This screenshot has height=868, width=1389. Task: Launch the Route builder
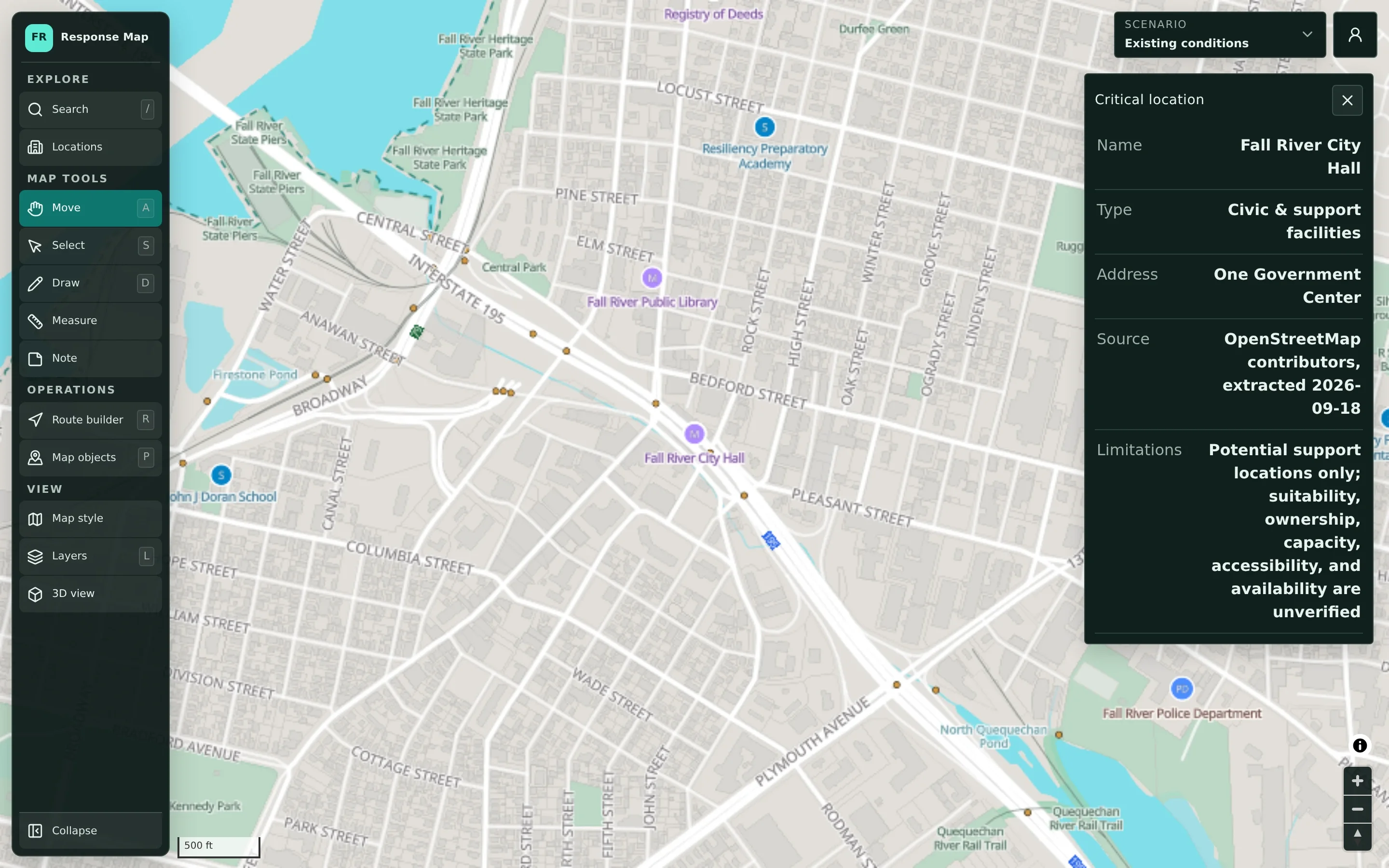tap(90, 420)
